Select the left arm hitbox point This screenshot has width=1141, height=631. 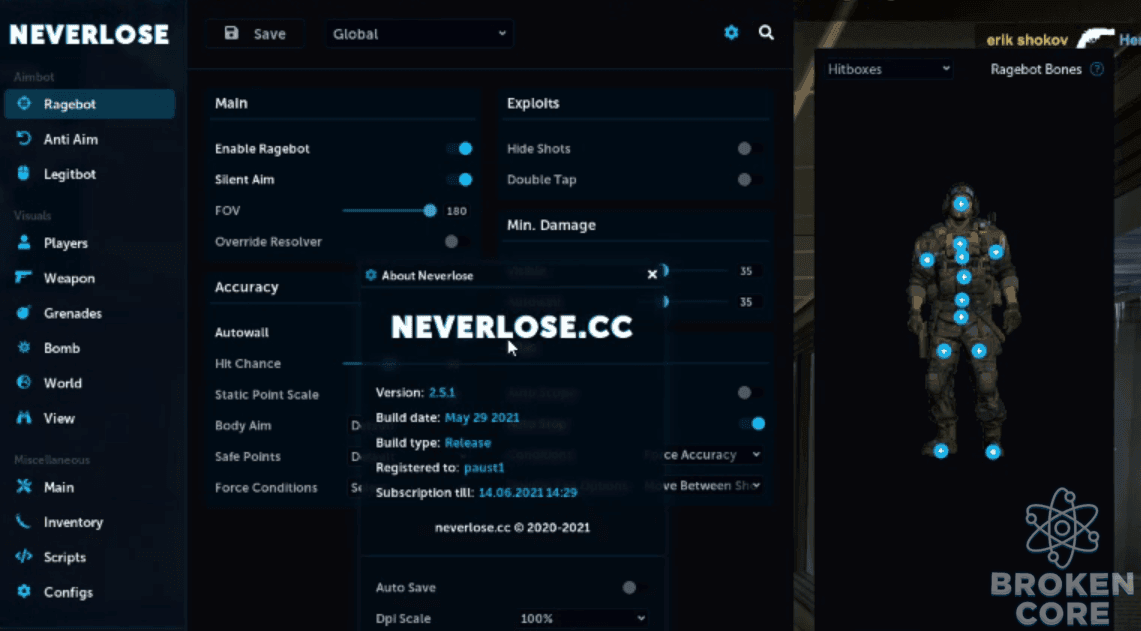click(x=996, y=252)
